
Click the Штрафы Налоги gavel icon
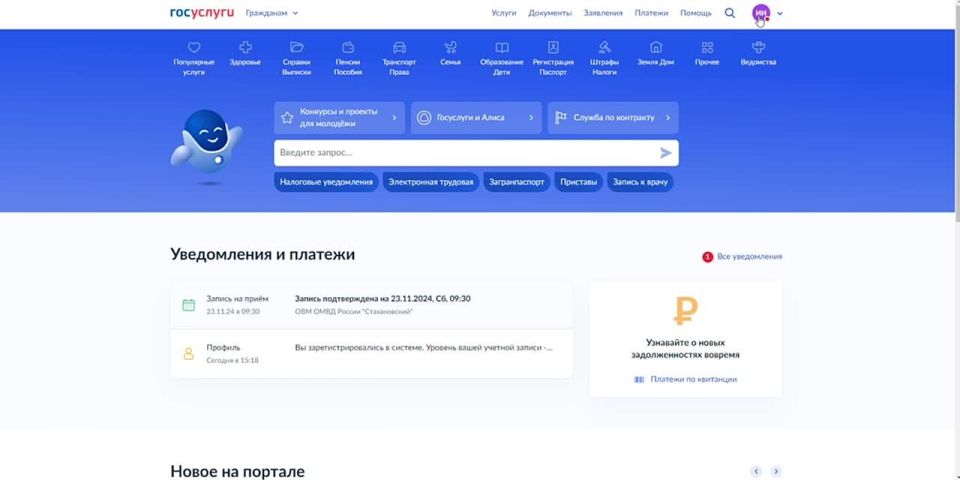coord(604,47)
